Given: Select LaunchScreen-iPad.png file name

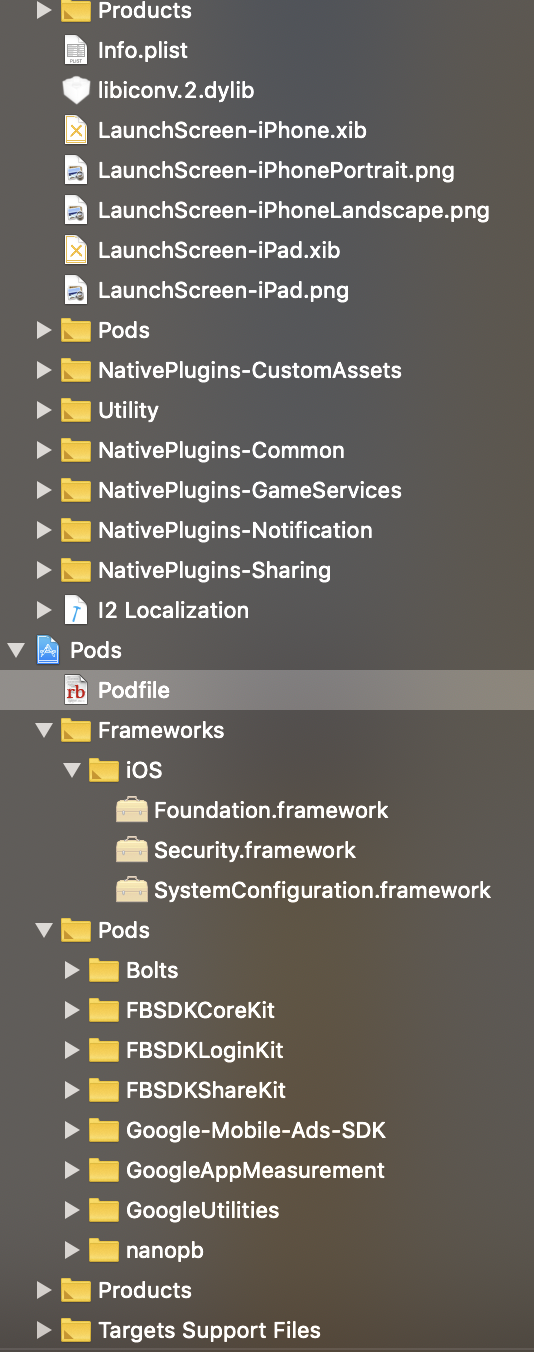Looking at the screenshot, I should tap(223, 290).
